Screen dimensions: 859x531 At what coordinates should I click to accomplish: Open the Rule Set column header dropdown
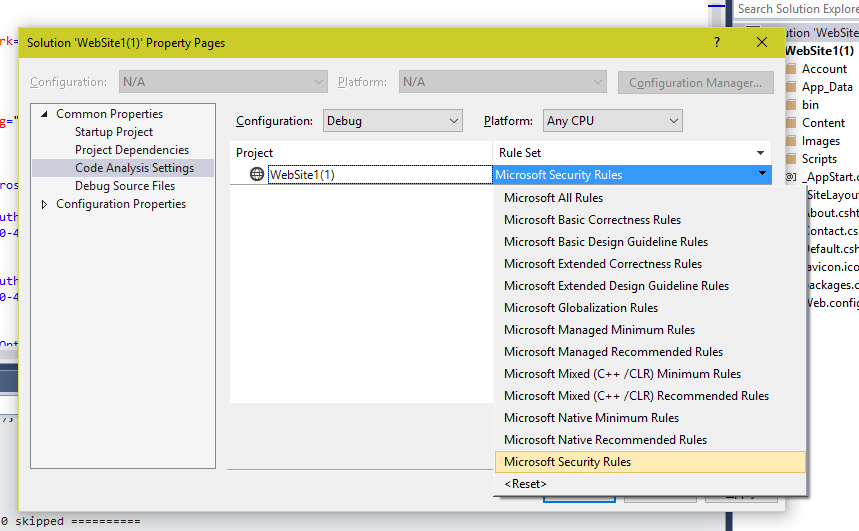(760, 153)
